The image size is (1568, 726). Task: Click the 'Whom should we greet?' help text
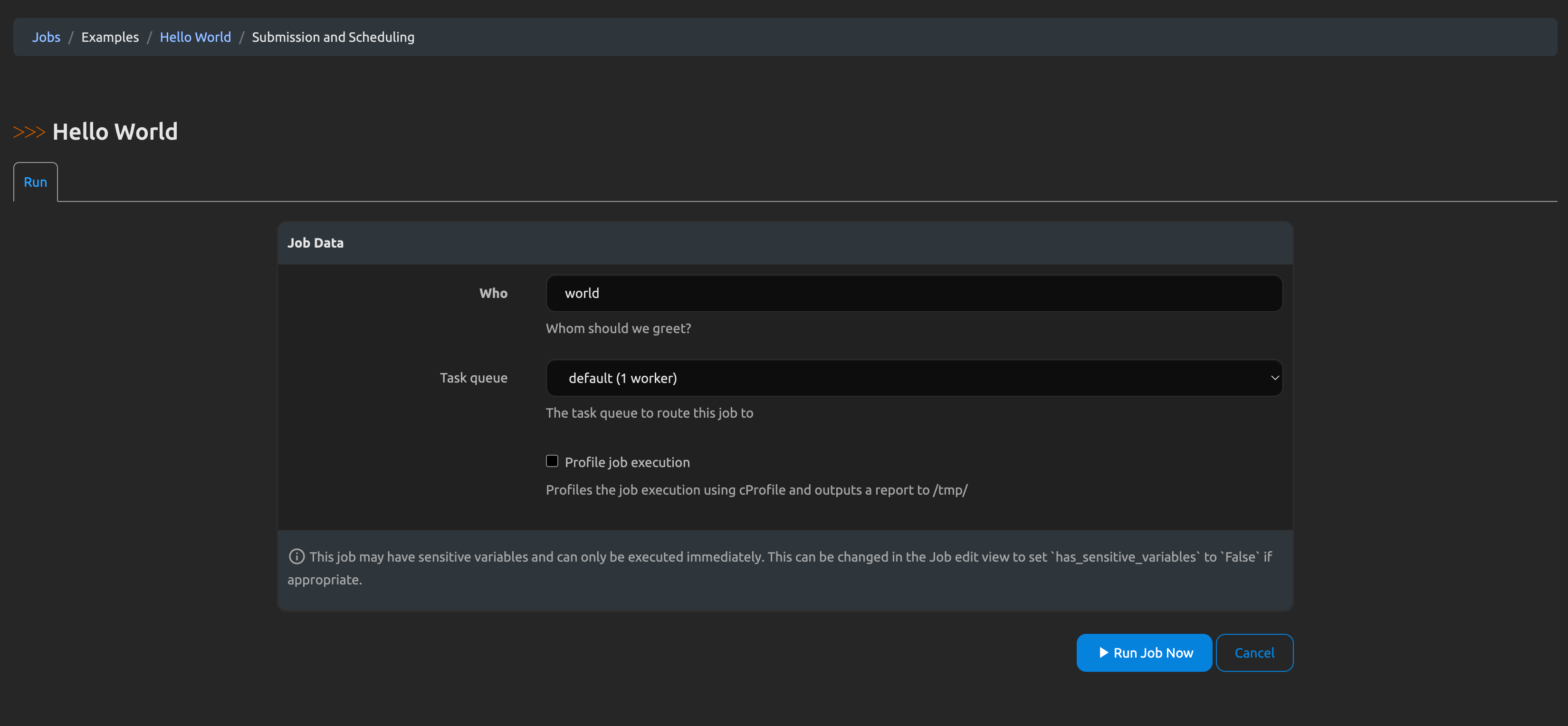618,328
